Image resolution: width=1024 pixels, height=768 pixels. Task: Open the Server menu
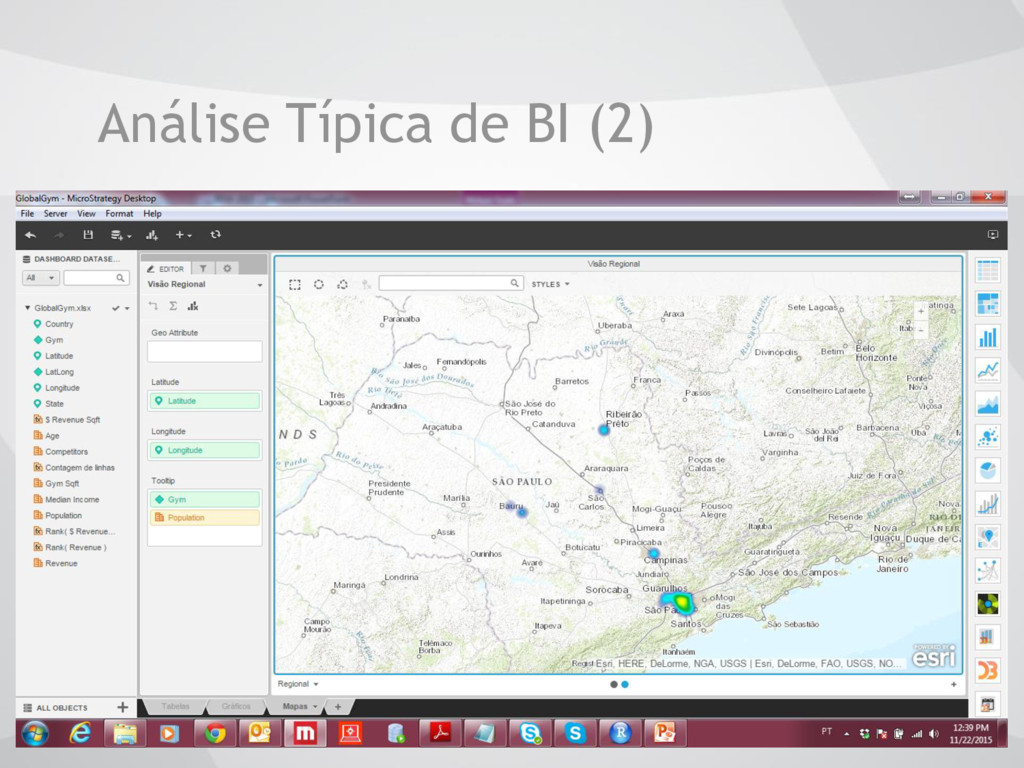coord(56,214)
